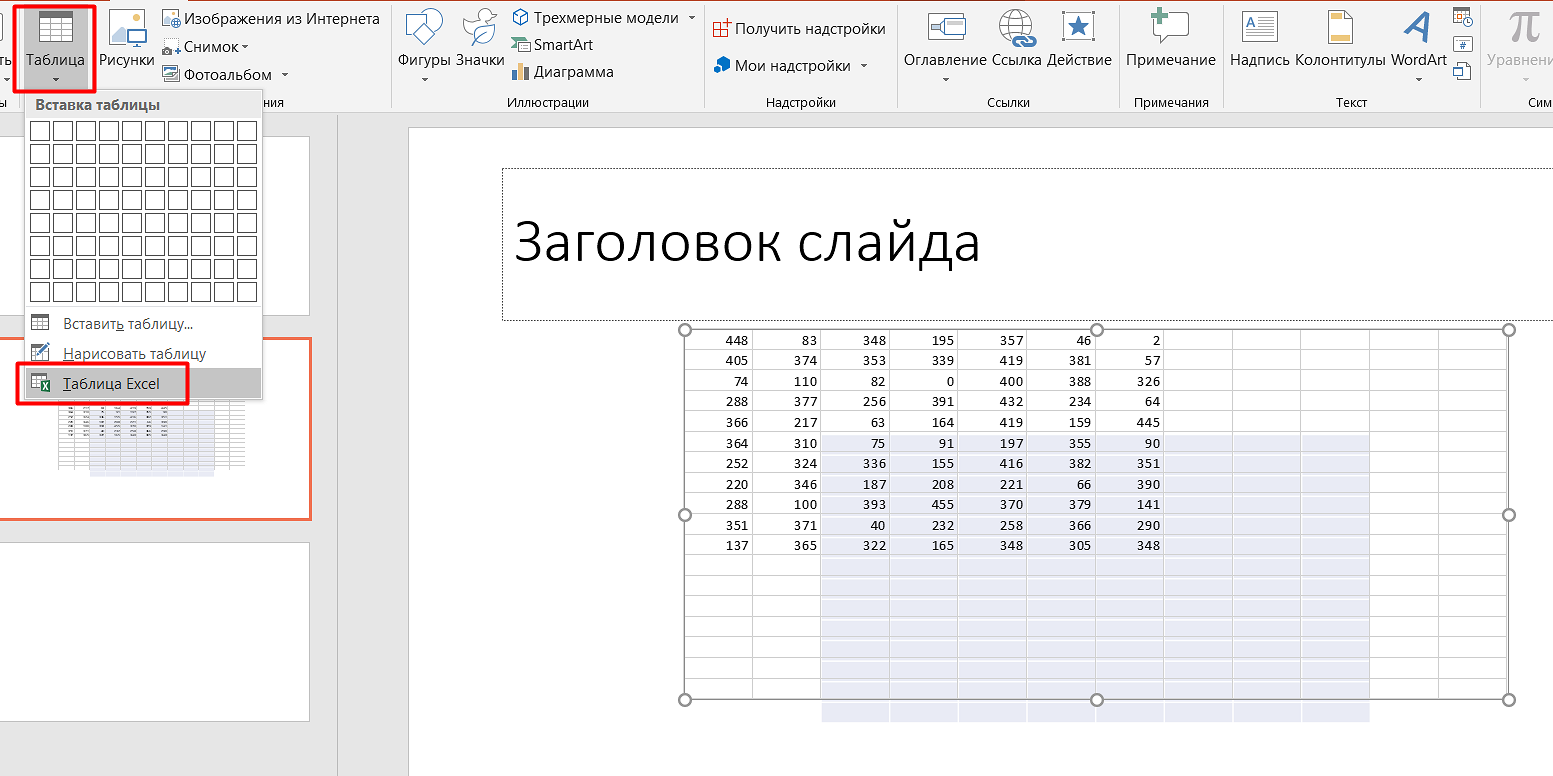Insert a Диаграмма chart
The image size is (1553, 776).
[562, 72]
